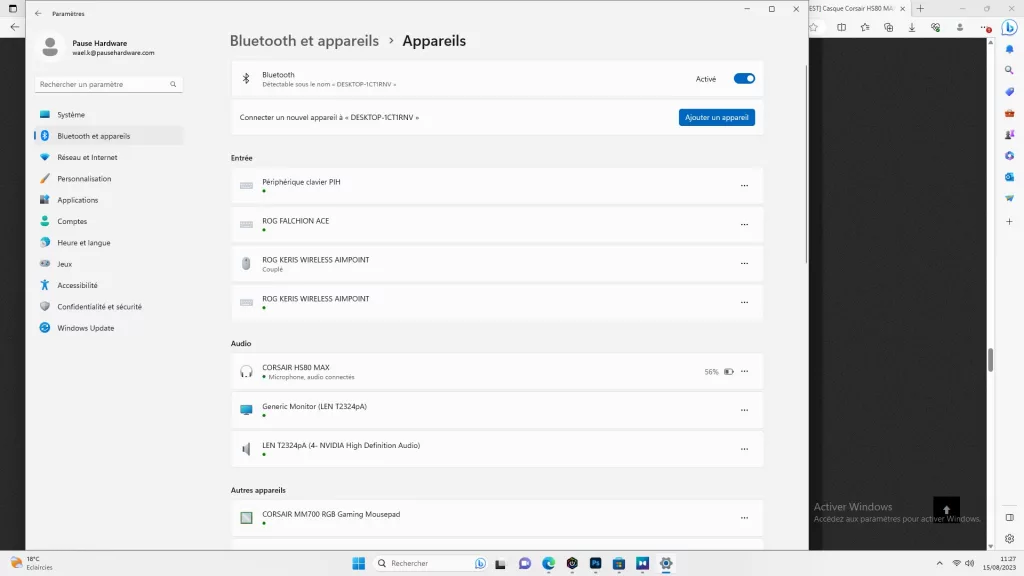1024x576 pixels.
Task: Focus the 'Rechercher un paramètre' search field
Action: 108,84
